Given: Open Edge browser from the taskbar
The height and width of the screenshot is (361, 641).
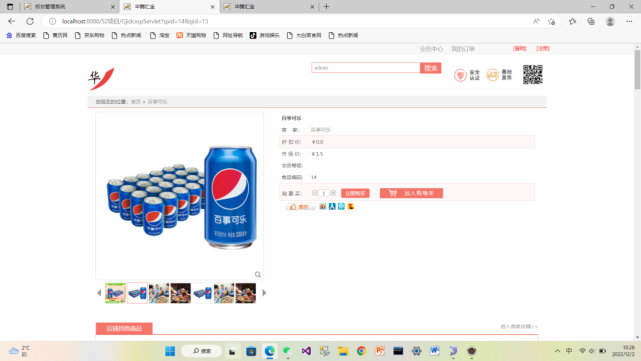Looking at the screenshot, I should tap(270, 351).
